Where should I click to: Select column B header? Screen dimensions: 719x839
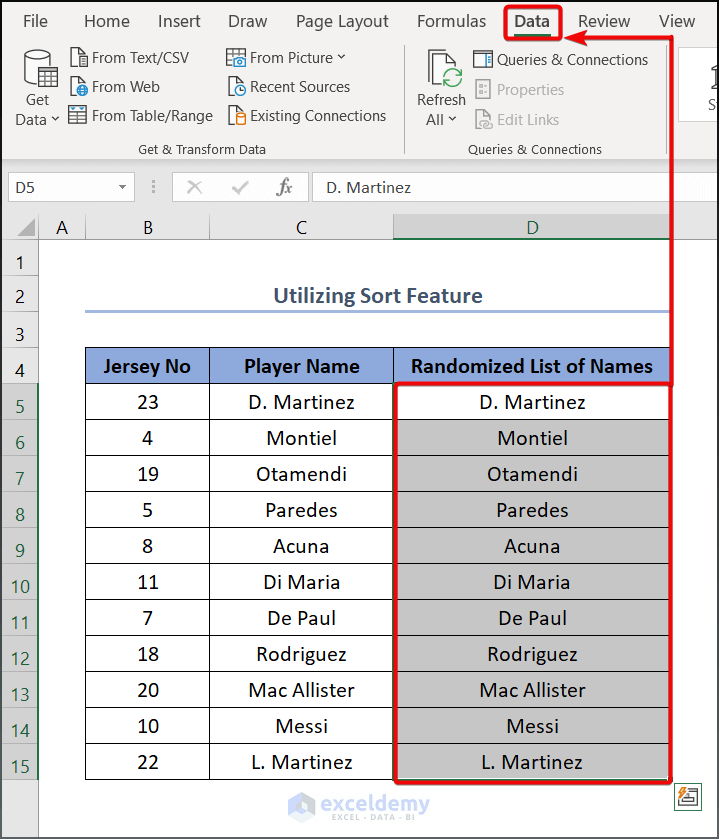click(148, 227)
